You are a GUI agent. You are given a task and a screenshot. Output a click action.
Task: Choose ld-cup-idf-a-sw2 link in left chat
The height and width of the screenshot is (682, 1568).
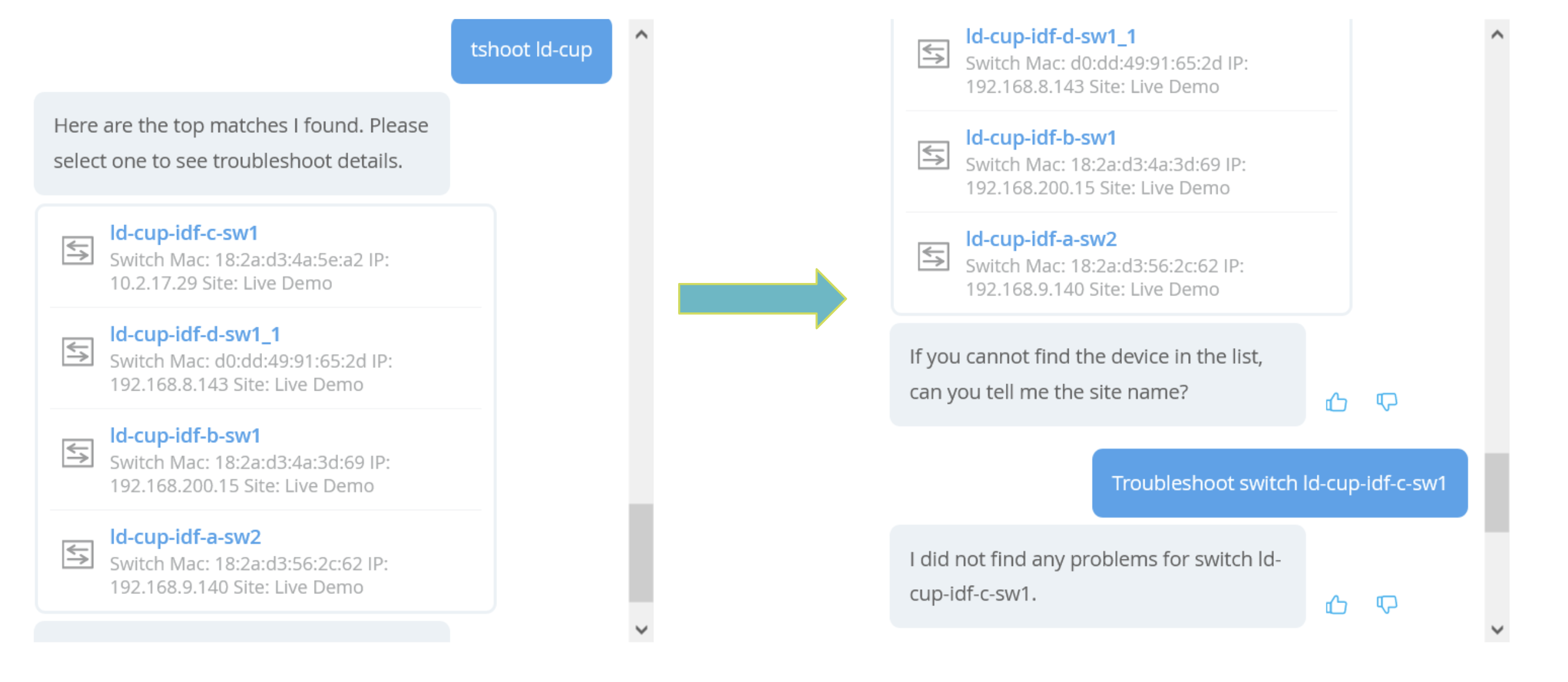click(x=185, y=537)
